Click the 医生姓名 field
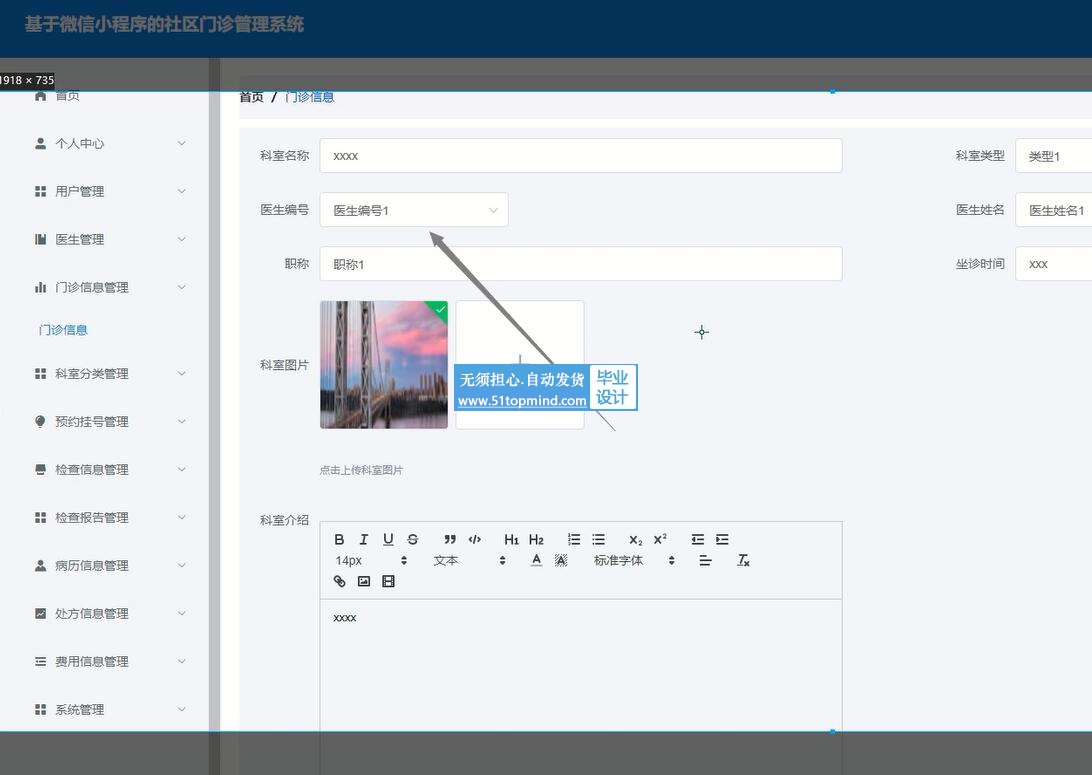The height and width of the screenshot is (775, 1092). click(1053, 210)
